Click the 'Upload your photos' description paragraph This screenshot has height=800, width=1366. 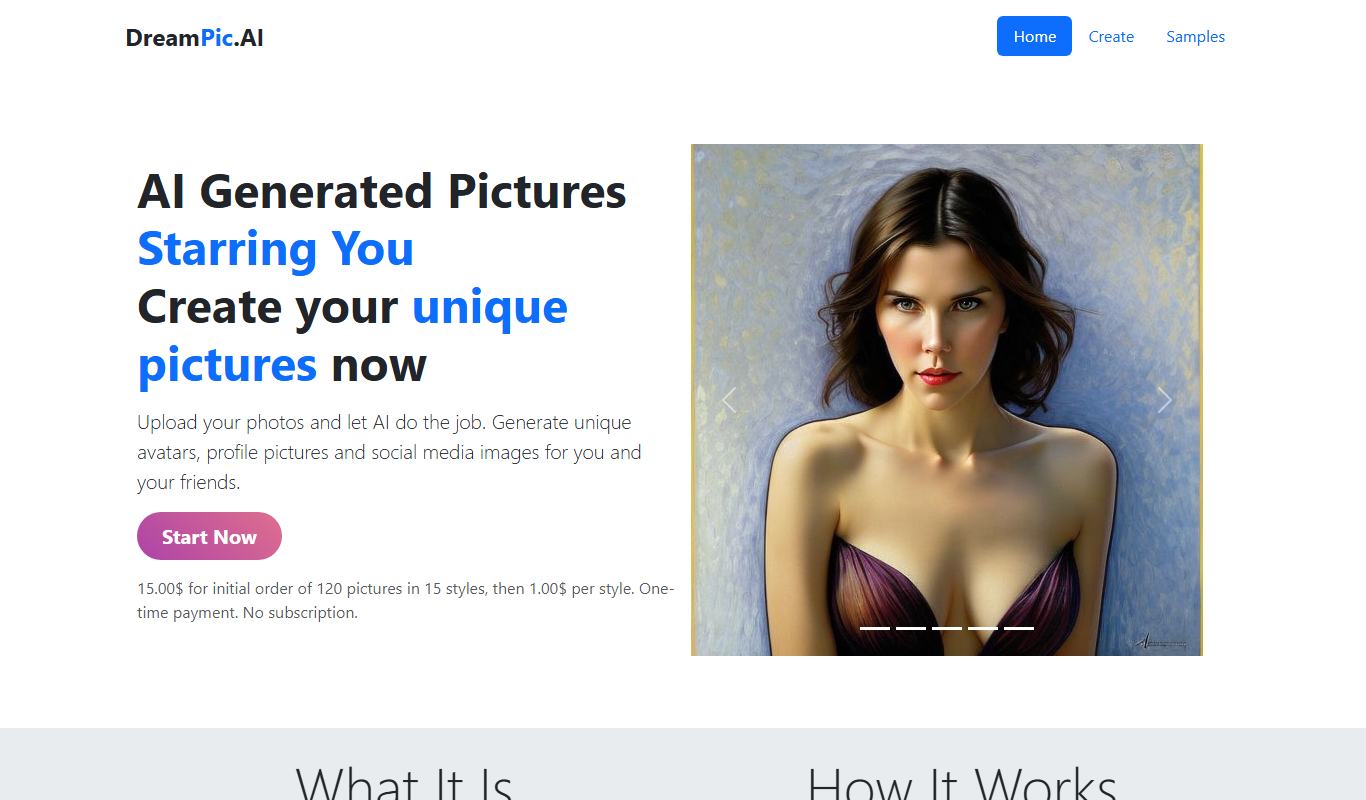(390, 452)
